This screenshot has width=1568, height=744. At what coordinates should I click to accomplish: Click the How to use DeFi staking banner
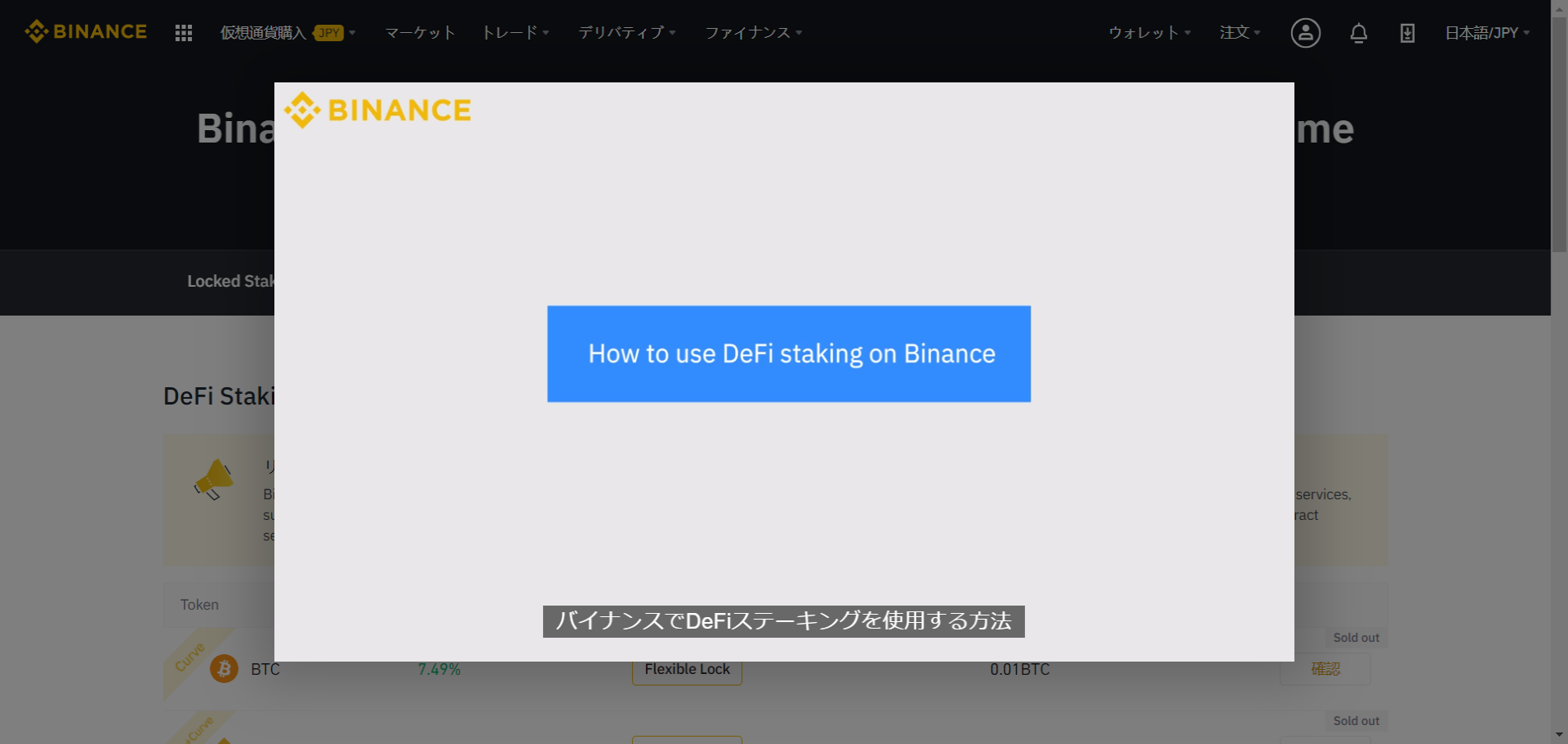[x=789, y=353]
